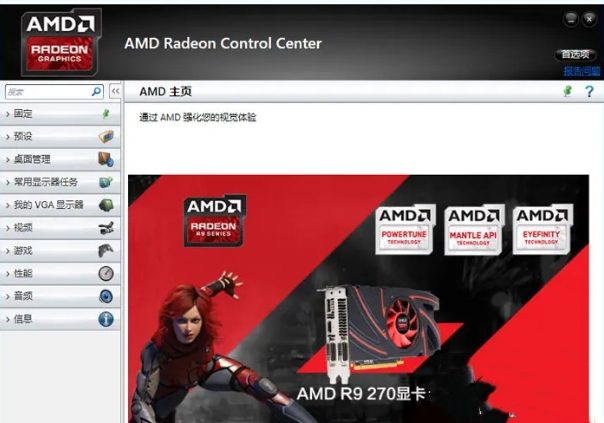Screen dimensions: 604x423
Task: Click the Radeon R9 Series badge in banner
Action: tap(214, 221)
